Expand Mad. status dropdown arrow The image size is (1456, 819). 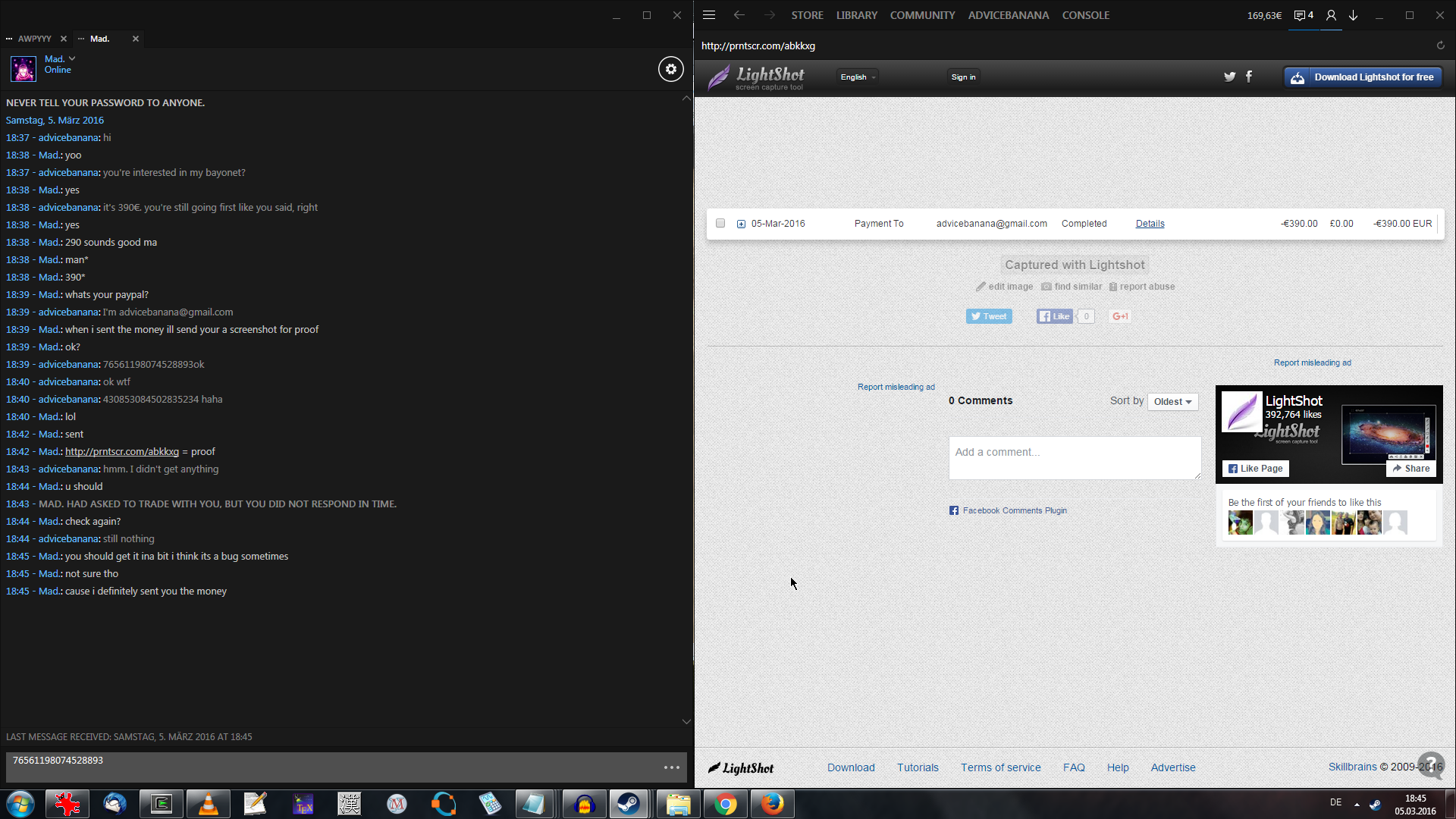tap(72, 58)
